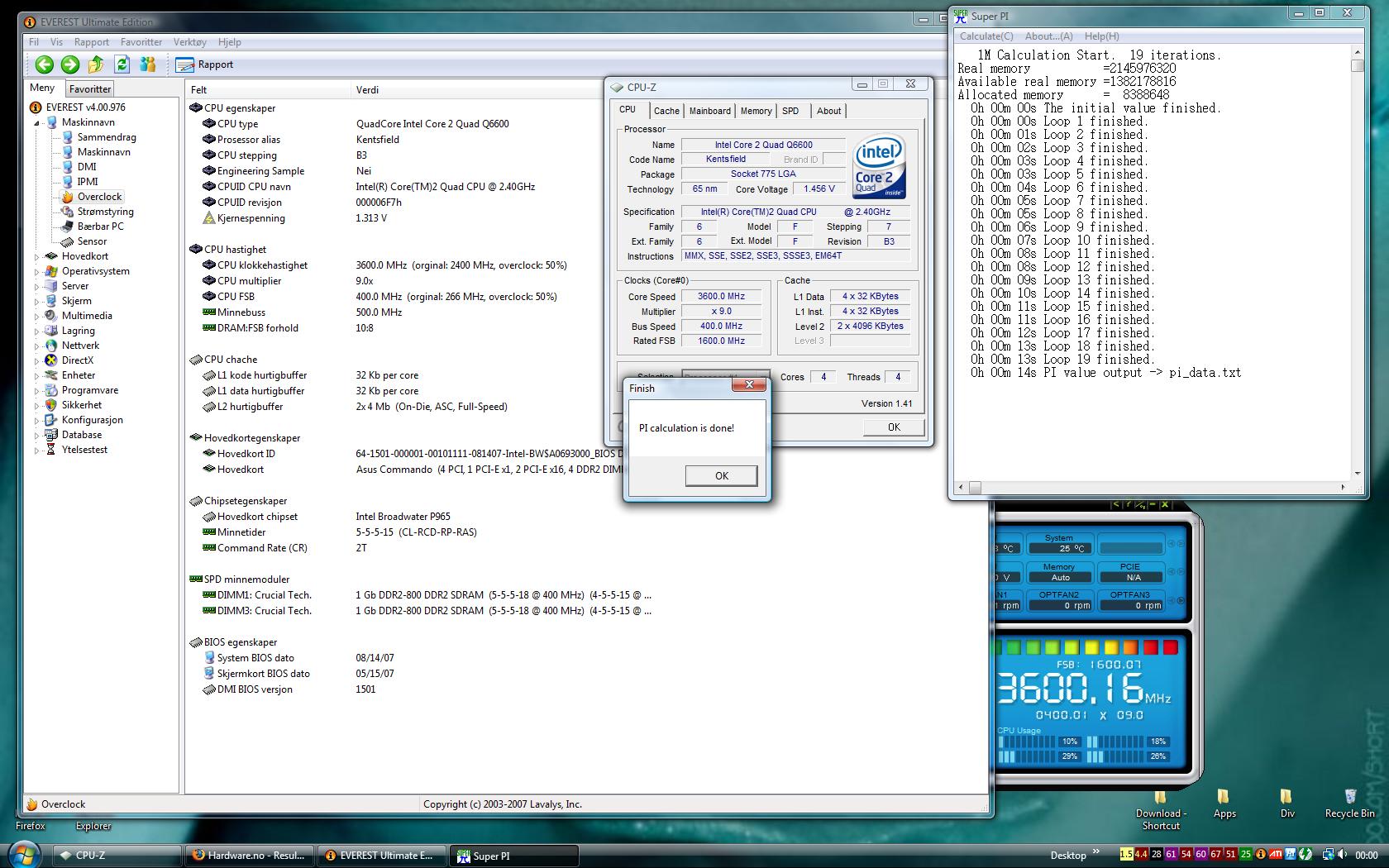Viewport: 1389px width, 868px height.
Task: Open the Fil menu in EVEREST
Action: [x=34, y=42]
